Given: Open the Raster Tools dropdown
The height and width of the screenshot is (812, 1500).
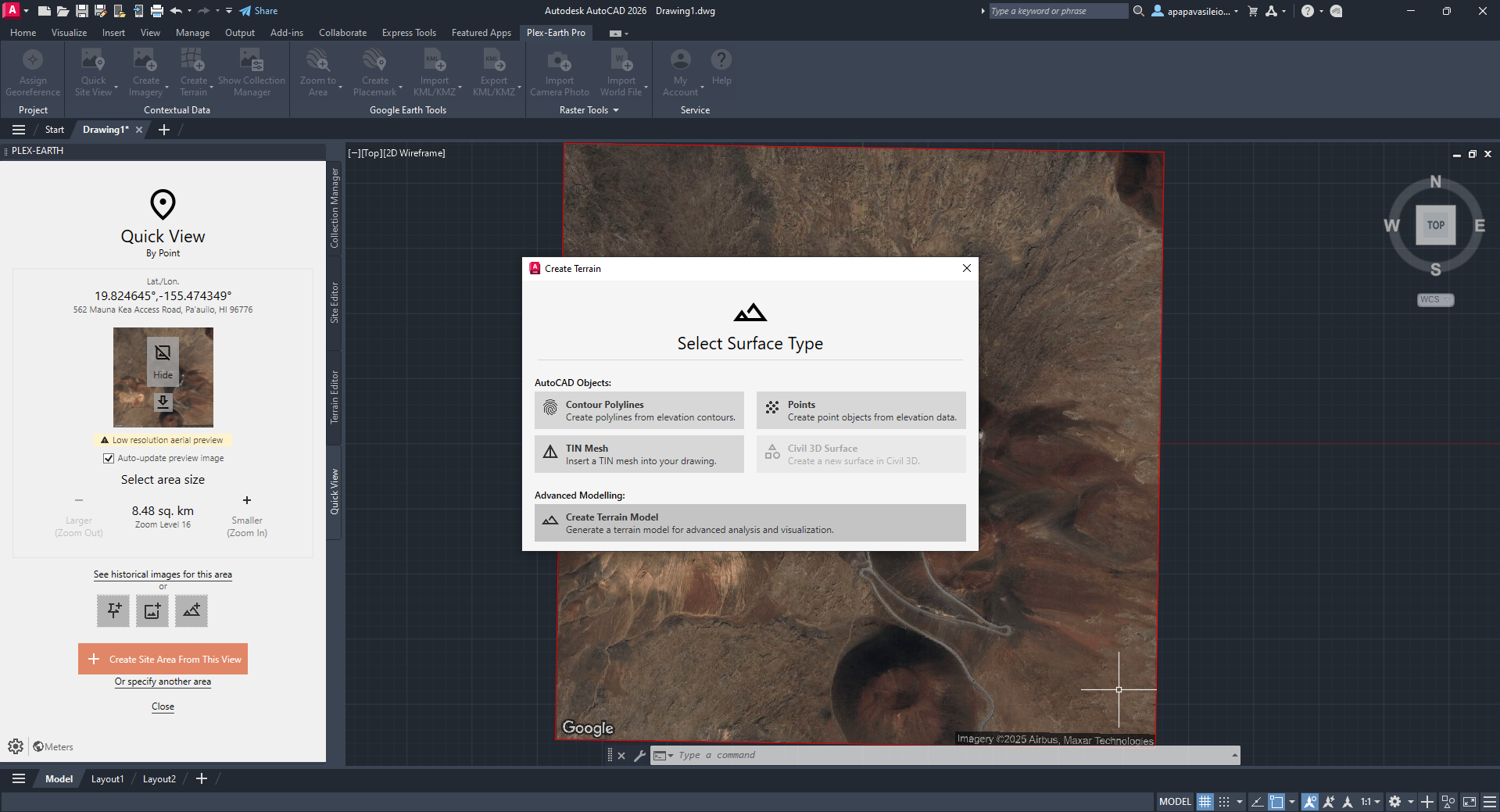Looking at the screenshot, I should click(617, 109).
